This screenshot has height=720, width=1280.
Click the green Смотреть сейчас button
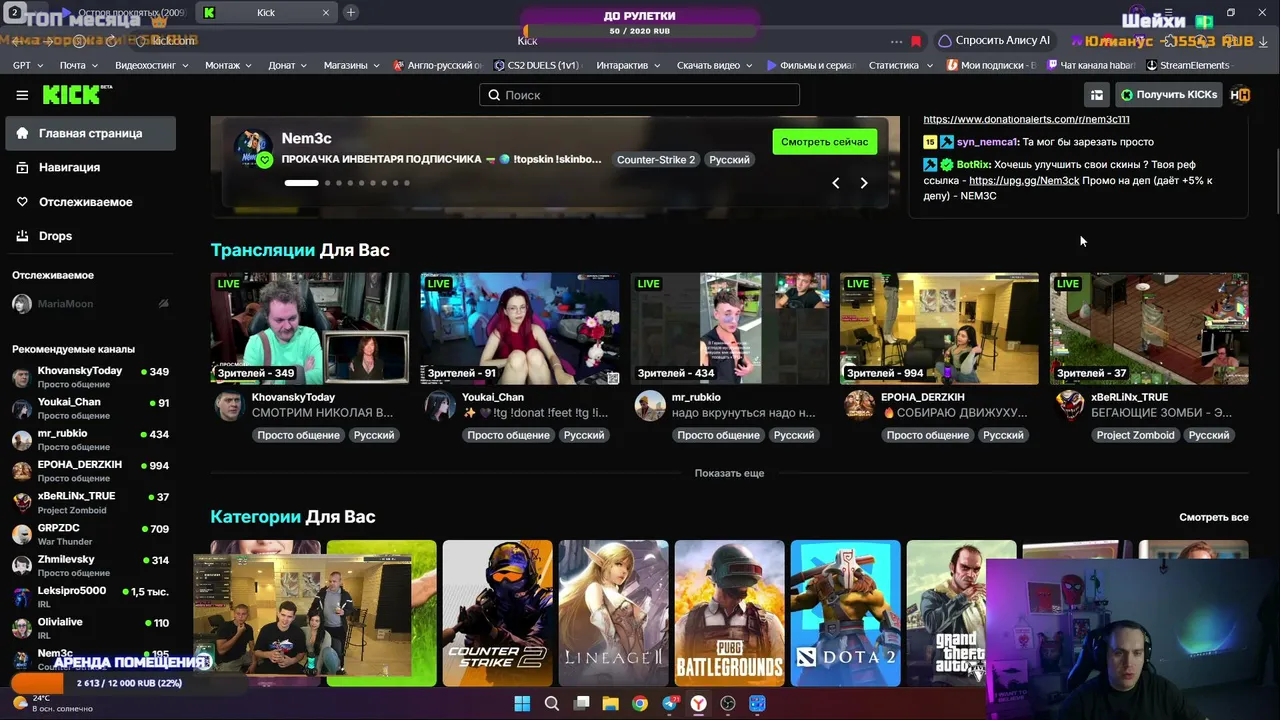(824, 142)
